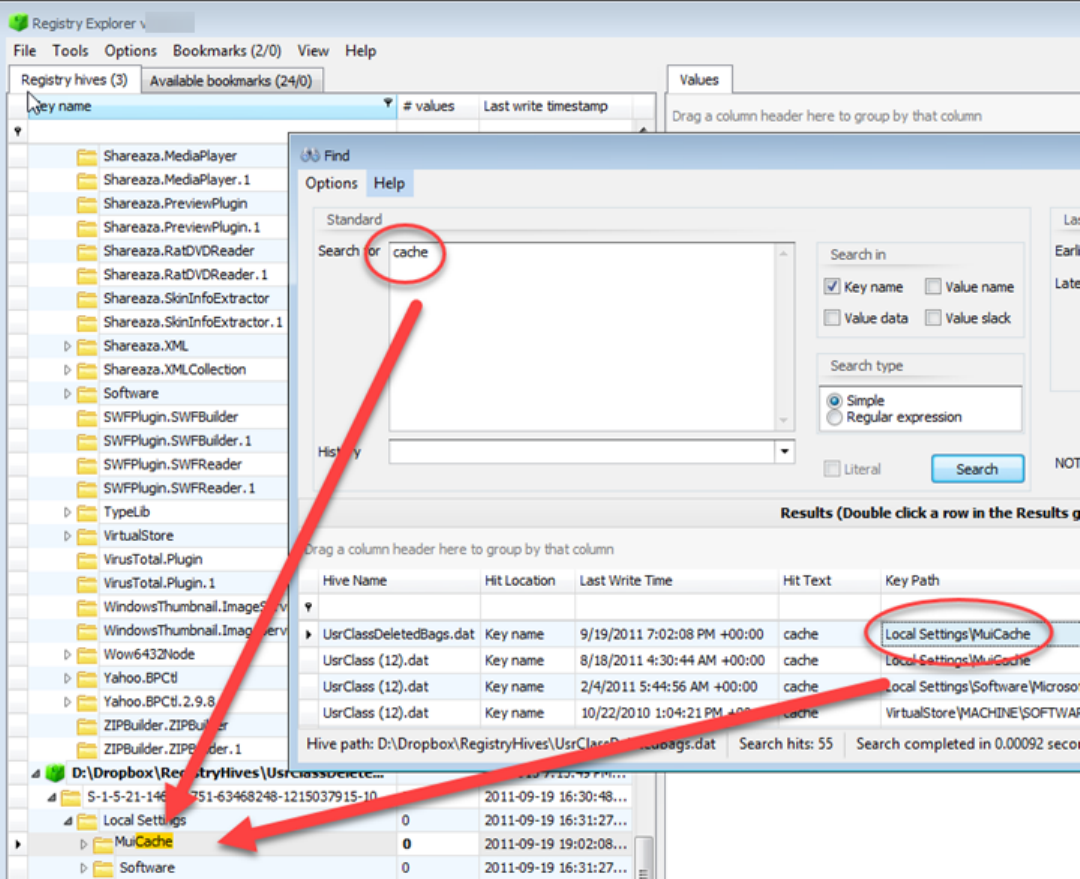Image resolution: width=1080 pixels, height=879 pixels.
Task: Click the Shareaza.XML folder icon
Action: [x=87, y=347]
